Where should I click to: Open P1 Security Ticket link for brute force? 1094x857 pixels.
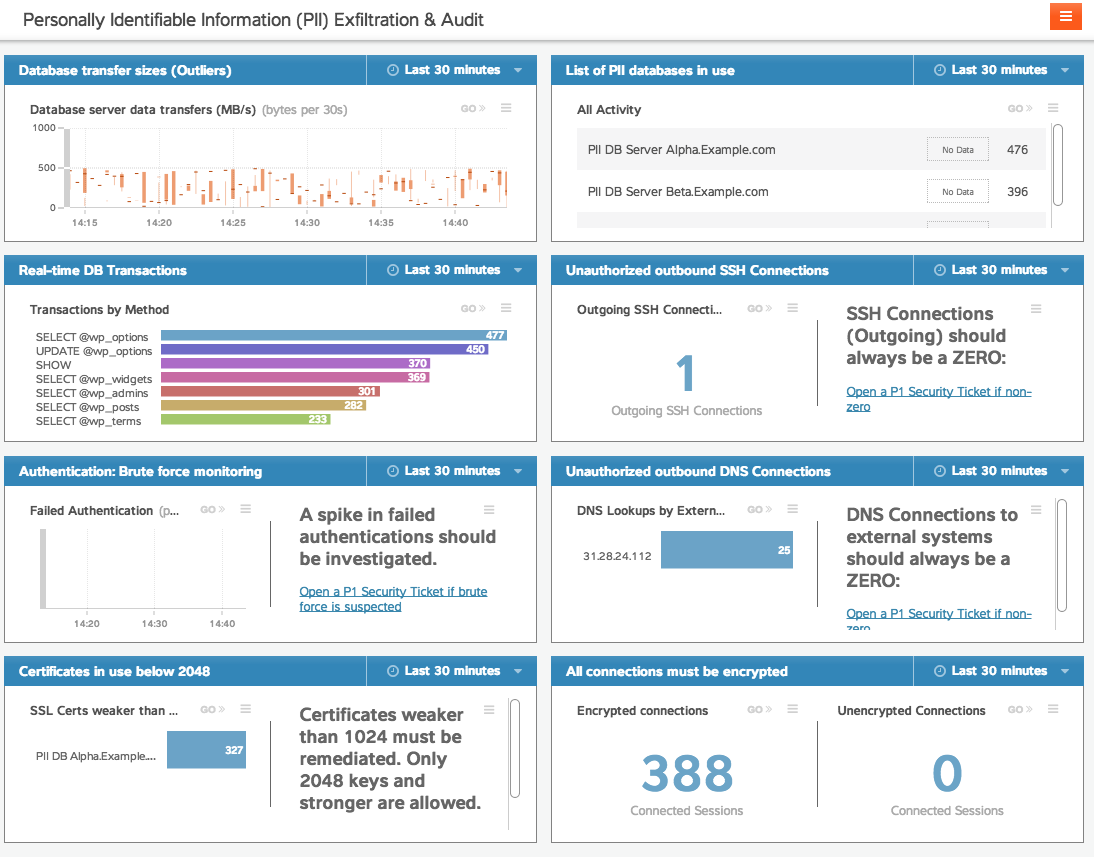click(393, 599)
